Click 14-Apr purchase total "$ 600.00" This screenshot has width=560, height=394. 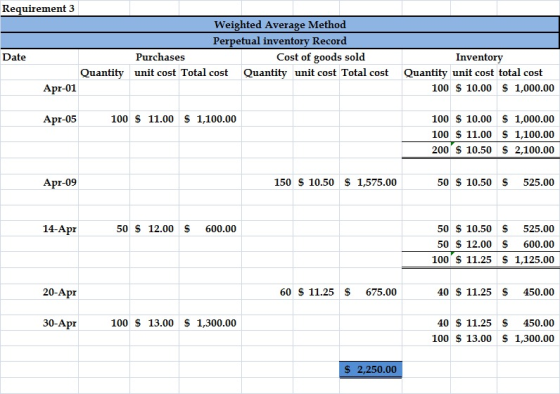pyautogui.click(x=210, y=229)
